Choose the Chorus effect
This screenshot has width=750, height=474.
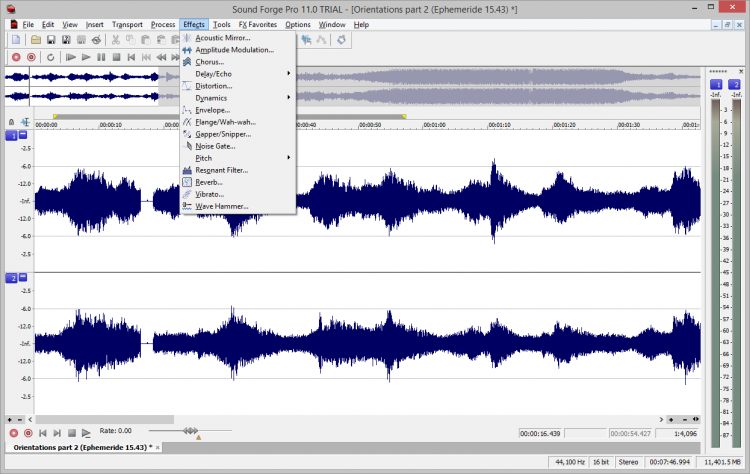[210, 62]
